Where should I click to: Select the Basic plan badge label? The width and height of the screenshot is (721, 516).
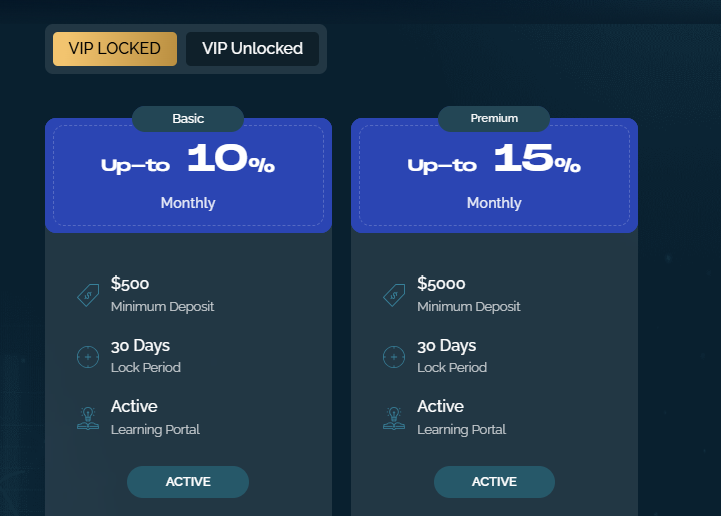[188, 119]
